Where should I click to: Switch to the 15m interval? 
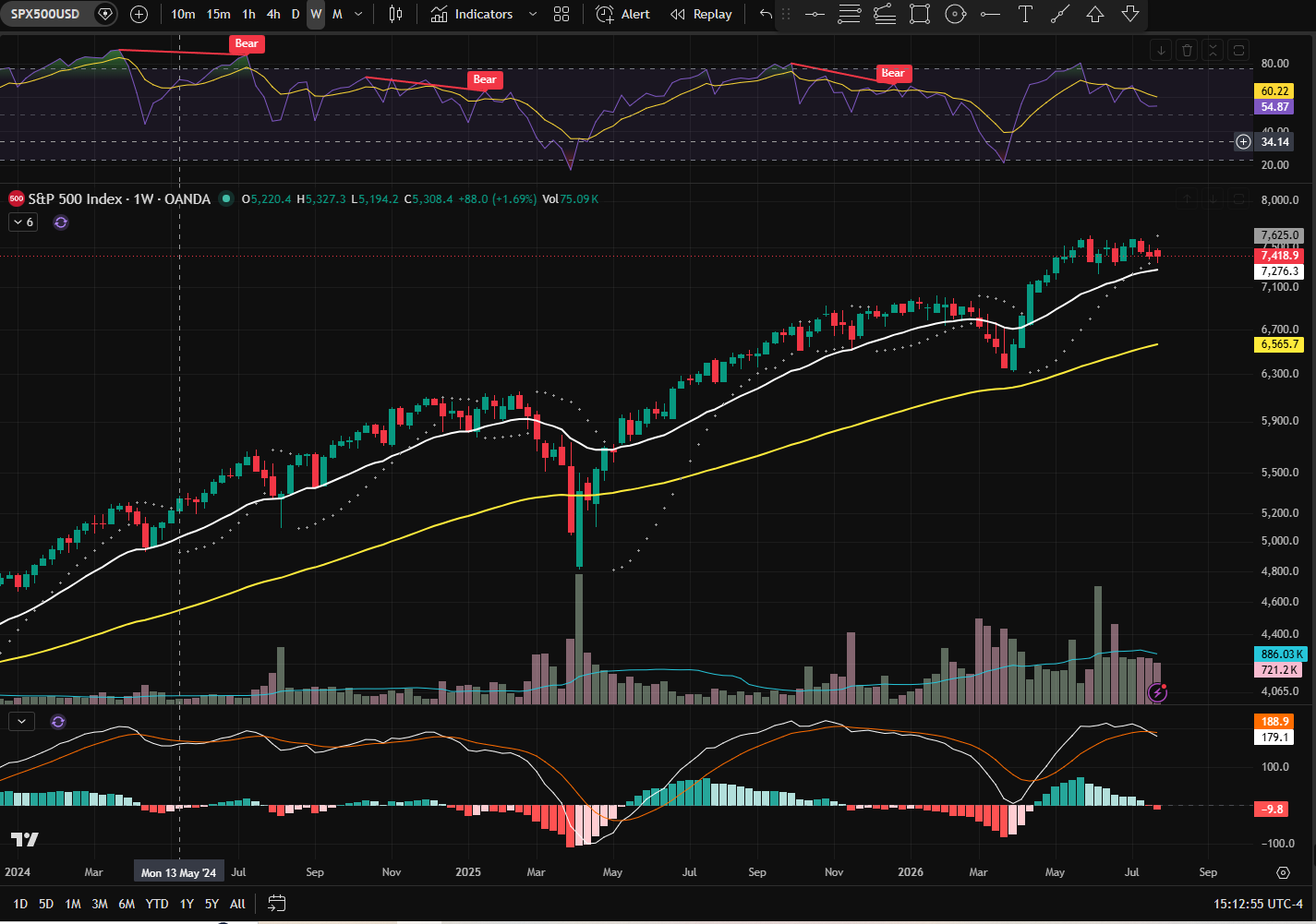[x=219, y=14]
